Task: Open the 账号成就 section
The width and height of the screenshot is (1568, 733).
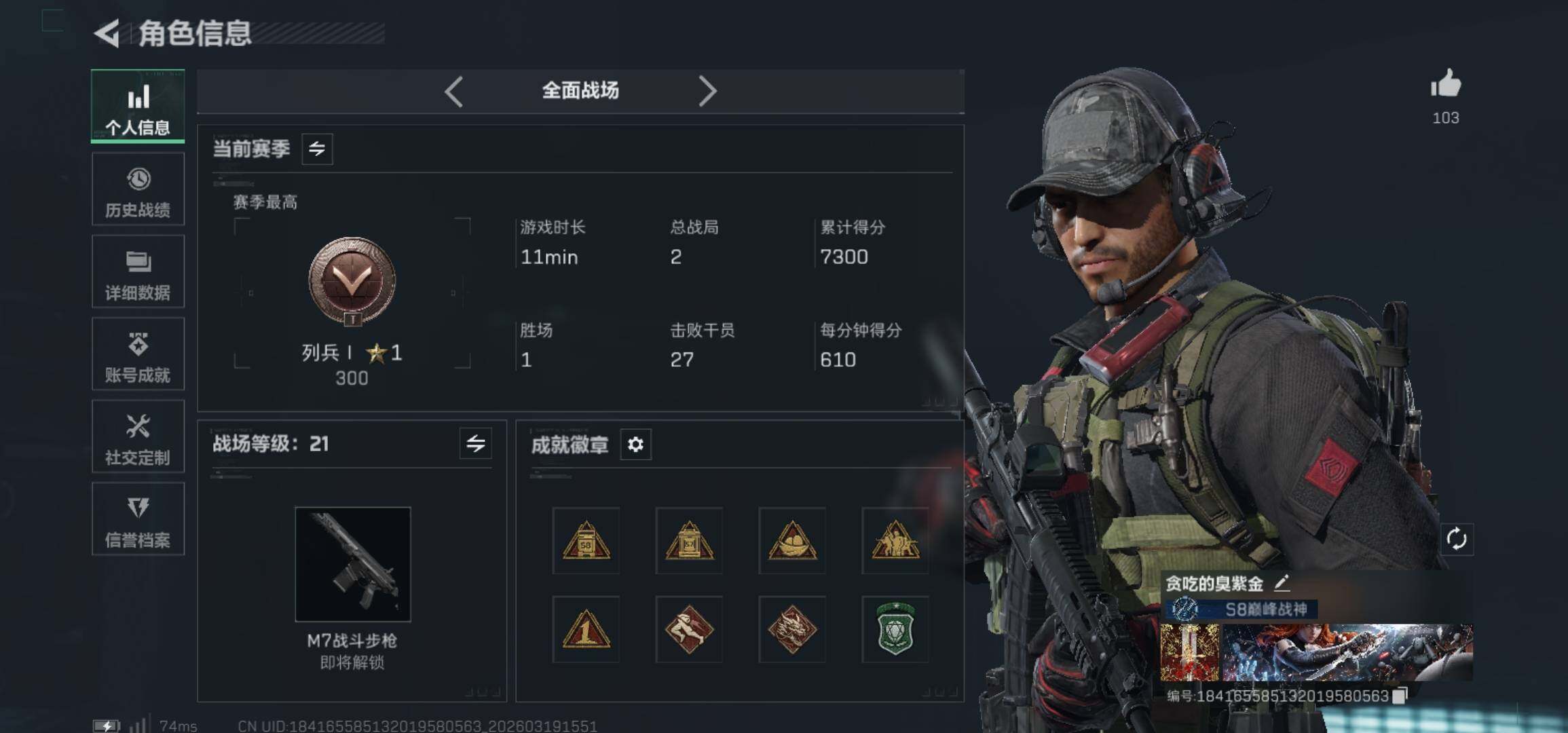Action: [138, 354]
